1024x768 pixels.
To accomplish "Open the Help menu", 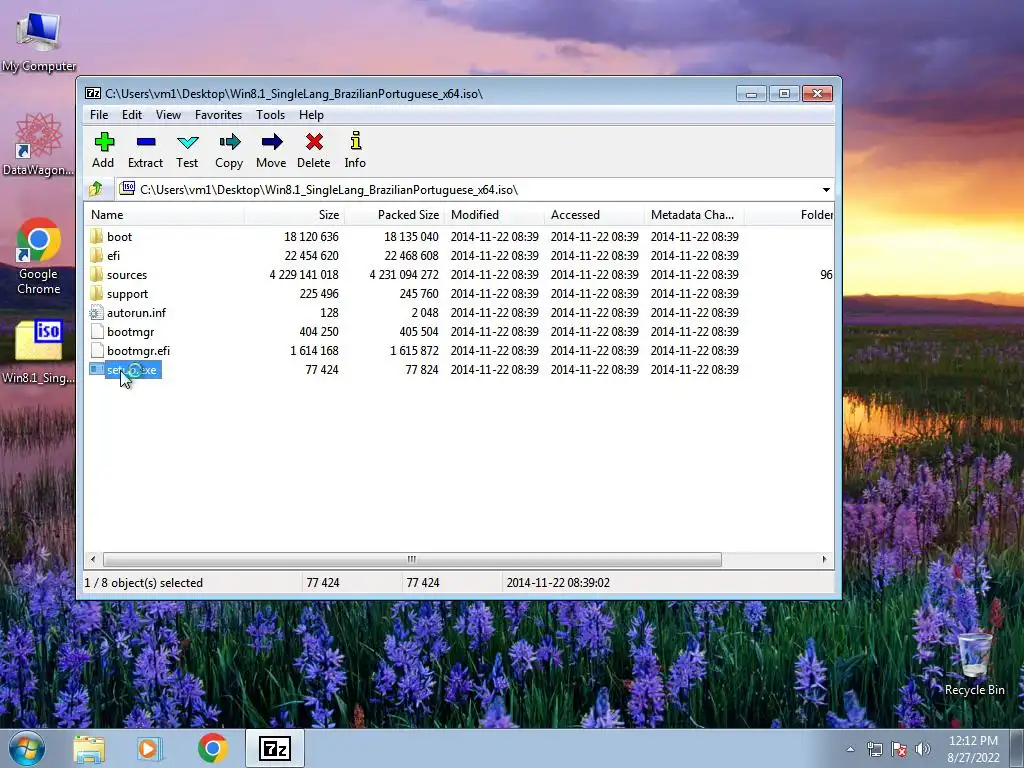I will click(x=312, y=115).
